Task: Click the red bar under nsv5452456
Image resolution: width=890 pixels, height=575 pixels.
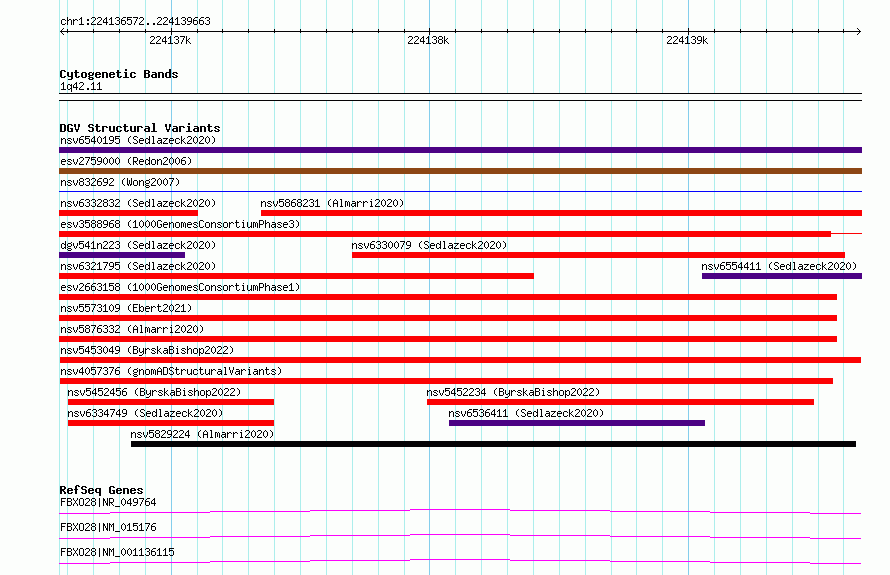Action: pos(171,402)
